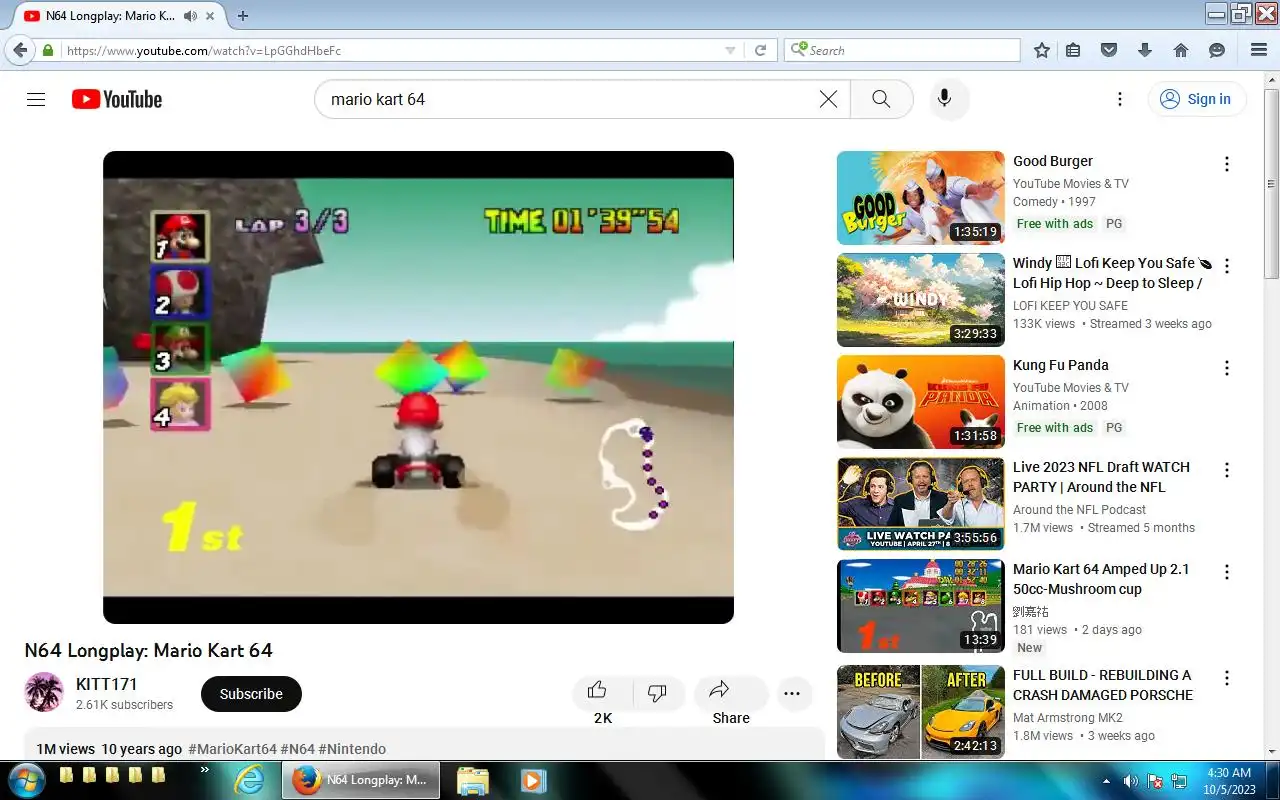This screenshot has width=1280, height=800.
Task: Open options for NFL Draft Watch Party video
Action: pyautogui.click(x=1226, y=470)
